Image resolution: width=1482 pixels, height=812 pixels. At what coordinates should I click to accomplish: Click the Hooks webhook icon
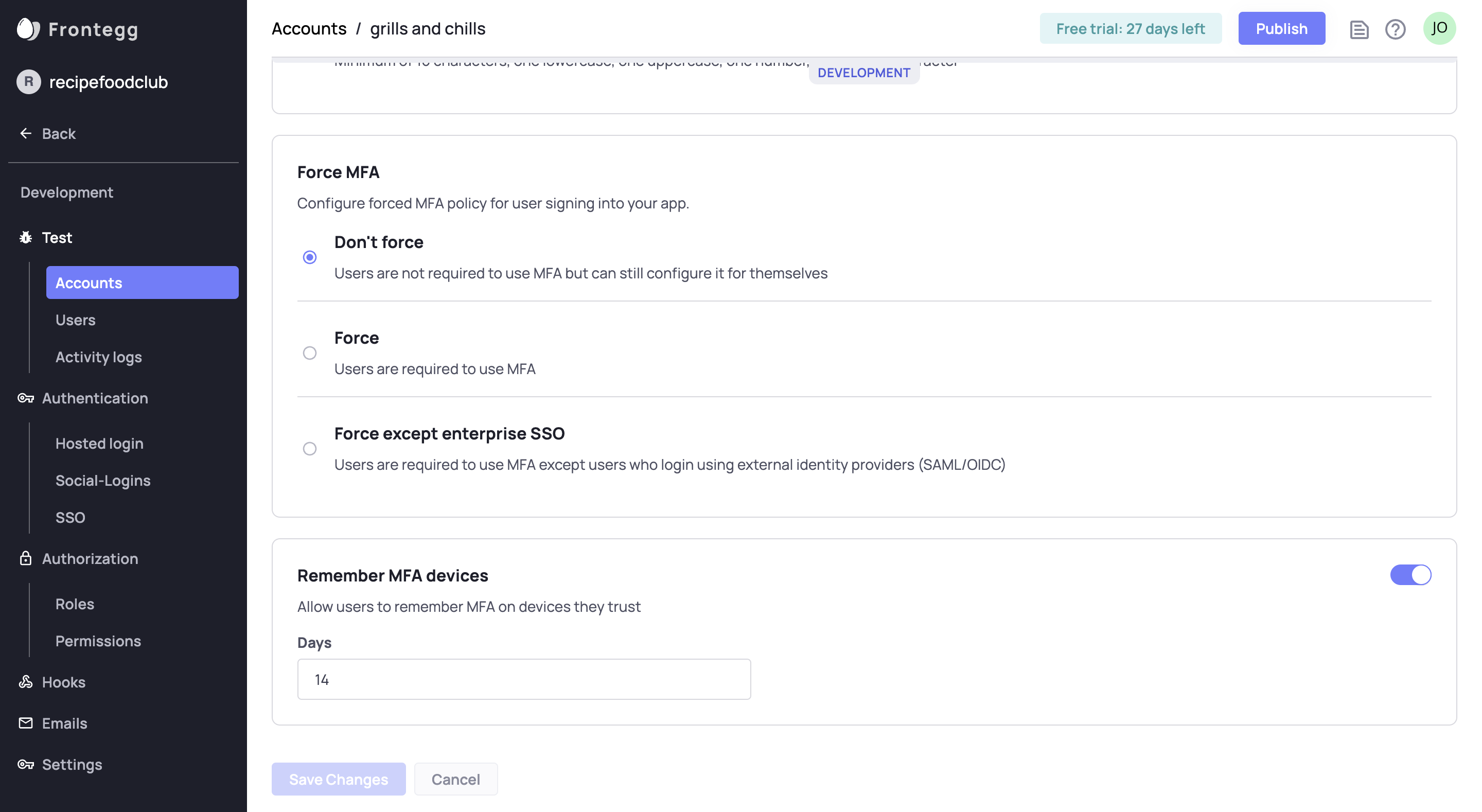[25, 682]
